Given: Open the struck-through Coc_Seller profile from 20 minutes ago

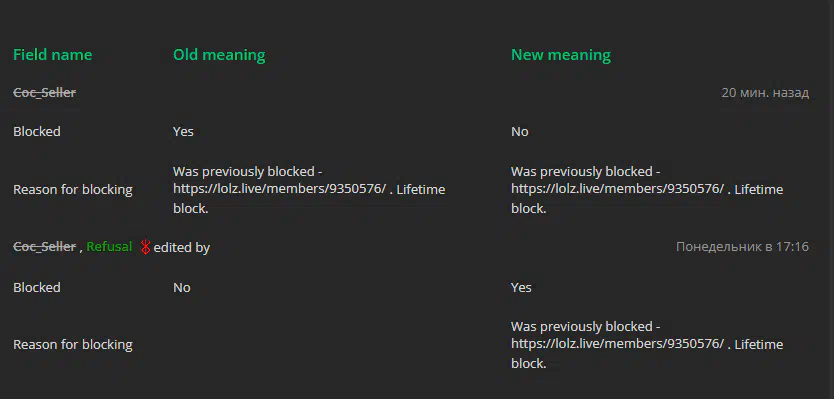Looking at the screenshot, I should (x=44, y=93).
